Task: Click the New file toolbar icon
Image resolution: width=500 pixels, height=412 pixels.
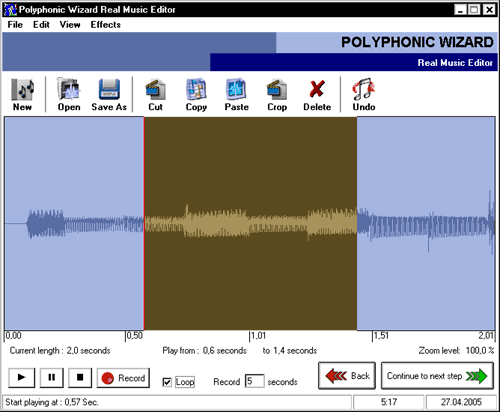Action: (x=22, y=95)
